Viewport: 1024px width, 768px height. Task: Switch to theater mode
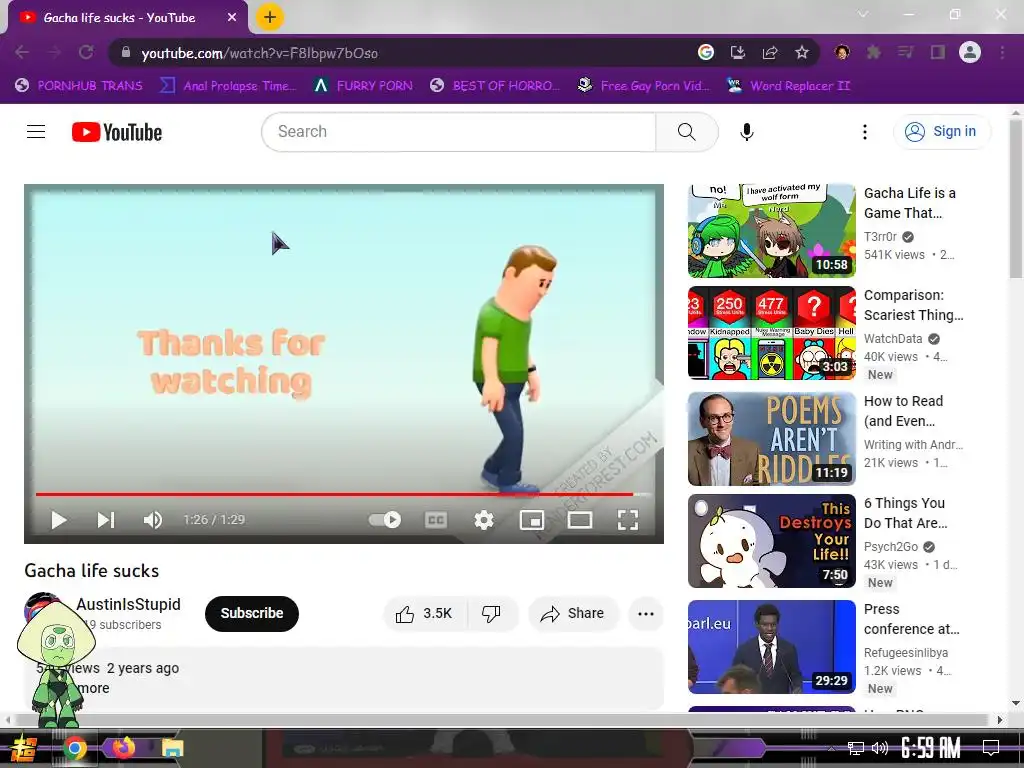[580, 520]
